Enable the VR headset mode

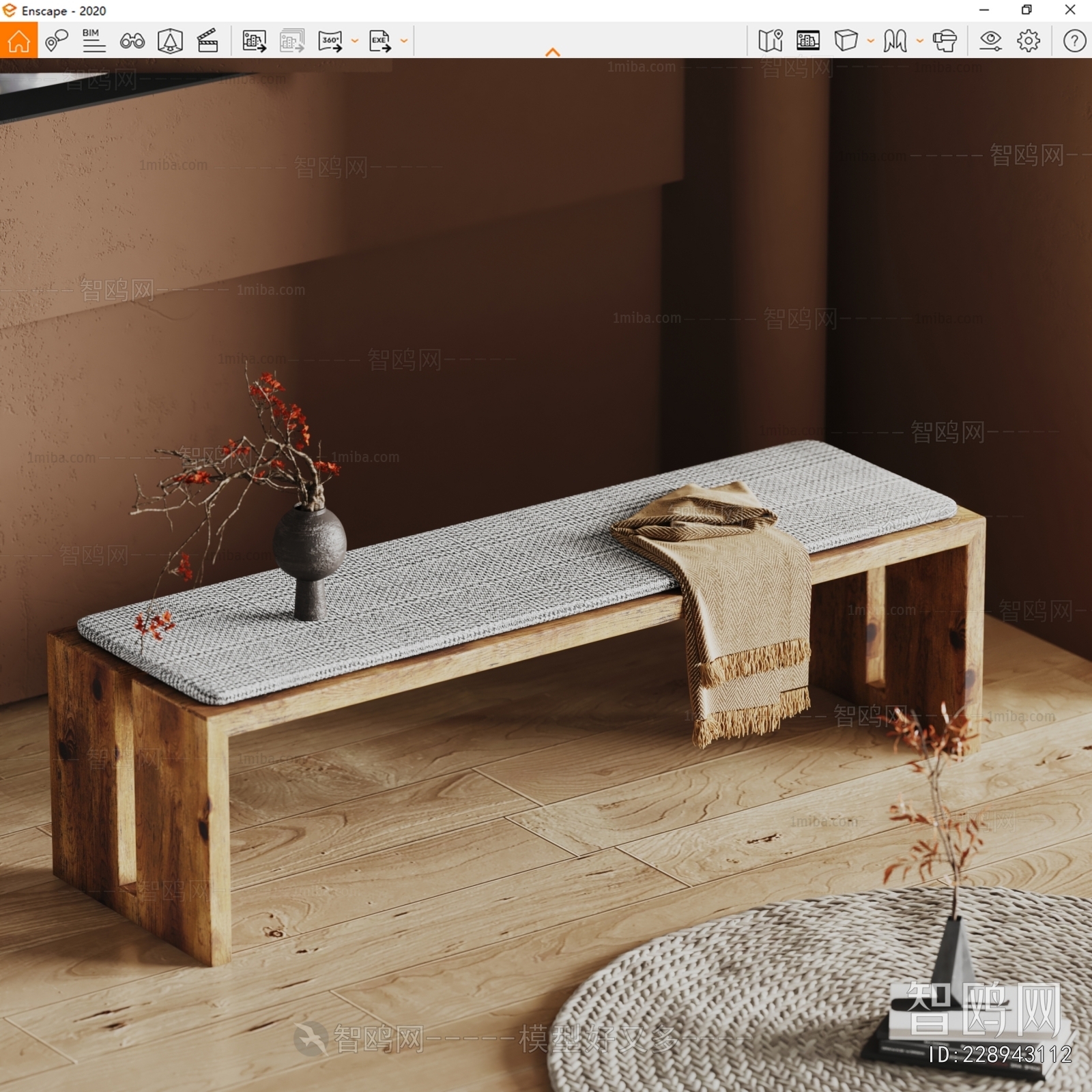[945, 41]
